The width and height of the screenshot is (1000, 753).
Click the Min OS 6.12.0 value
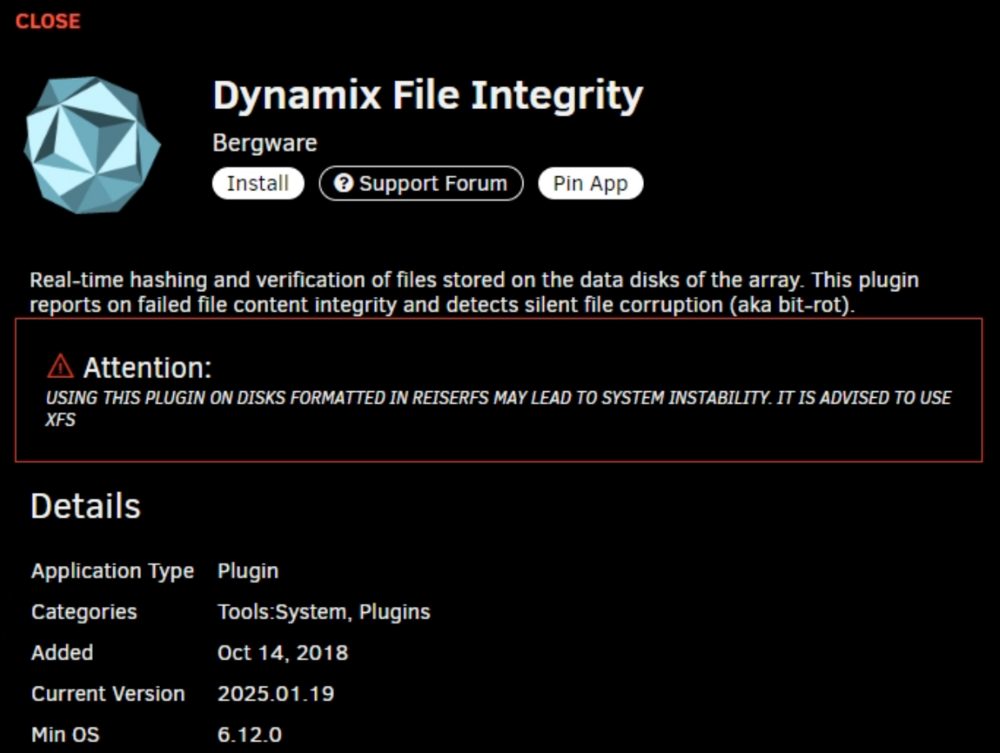tap(249, 735)
